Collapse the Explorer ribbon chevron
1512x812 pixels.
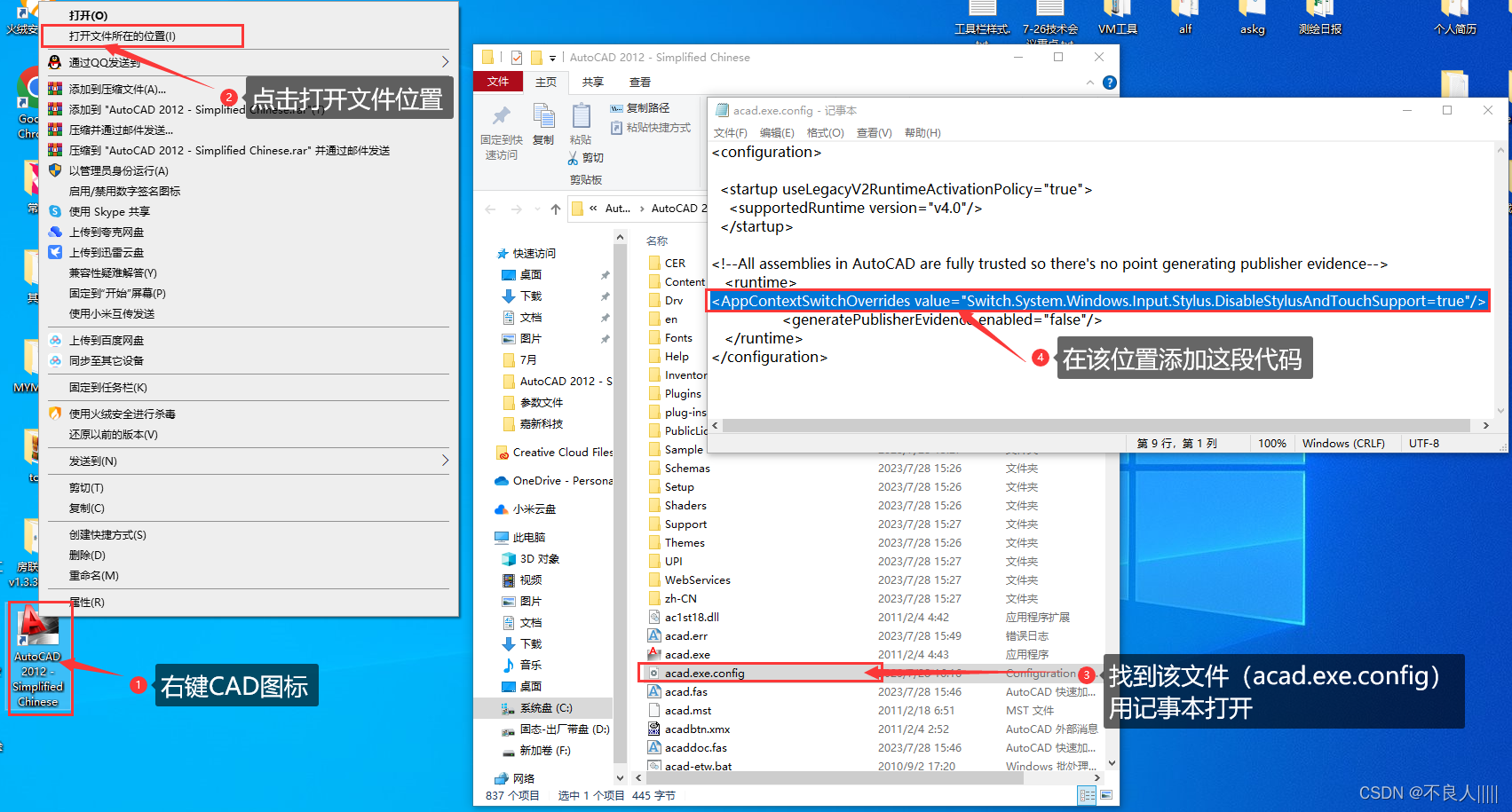[1090, 83]
